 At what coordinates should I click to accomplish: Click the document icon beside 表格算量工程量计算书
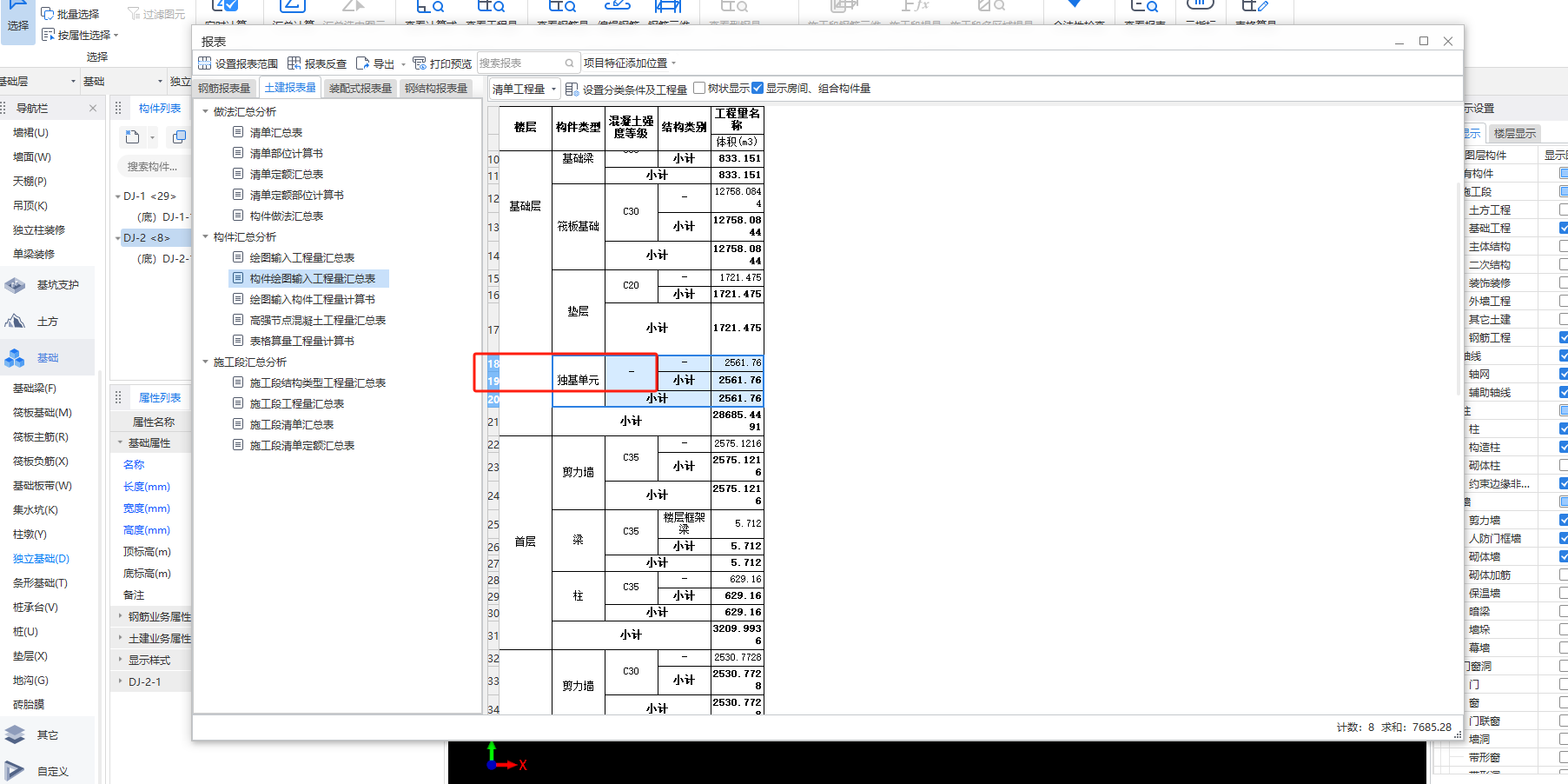pyautogui.click(x=238, y=341)
